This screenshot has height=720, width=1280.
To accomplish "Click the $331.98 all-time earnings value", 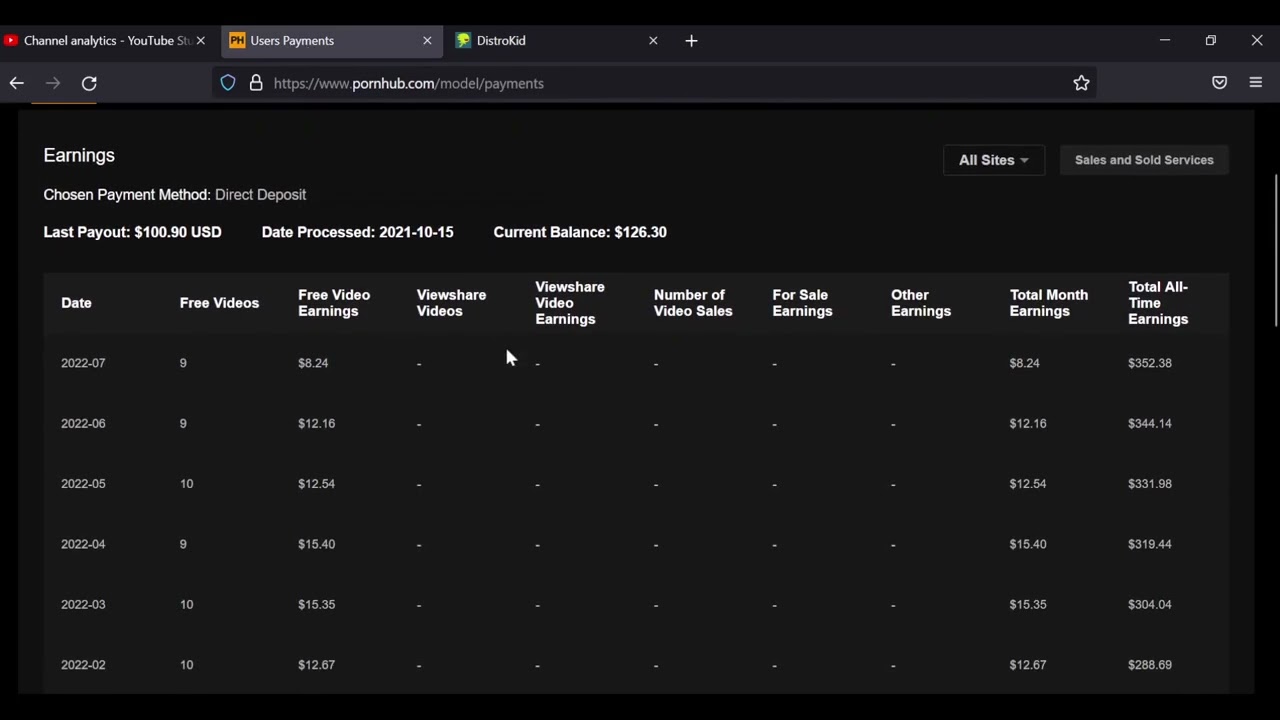I will coord(1150,484).
